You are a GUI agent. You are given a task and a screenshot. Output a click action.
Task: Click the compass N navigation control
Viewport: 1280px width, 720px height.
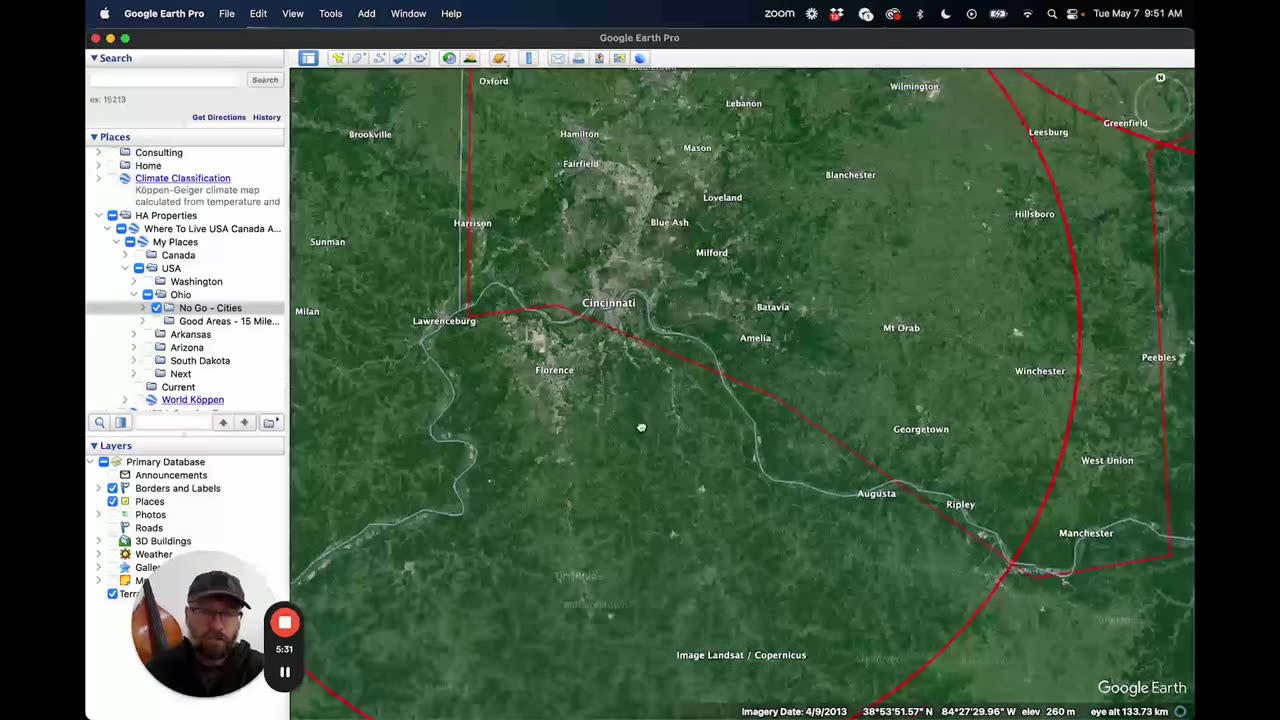coord(1160,78)
